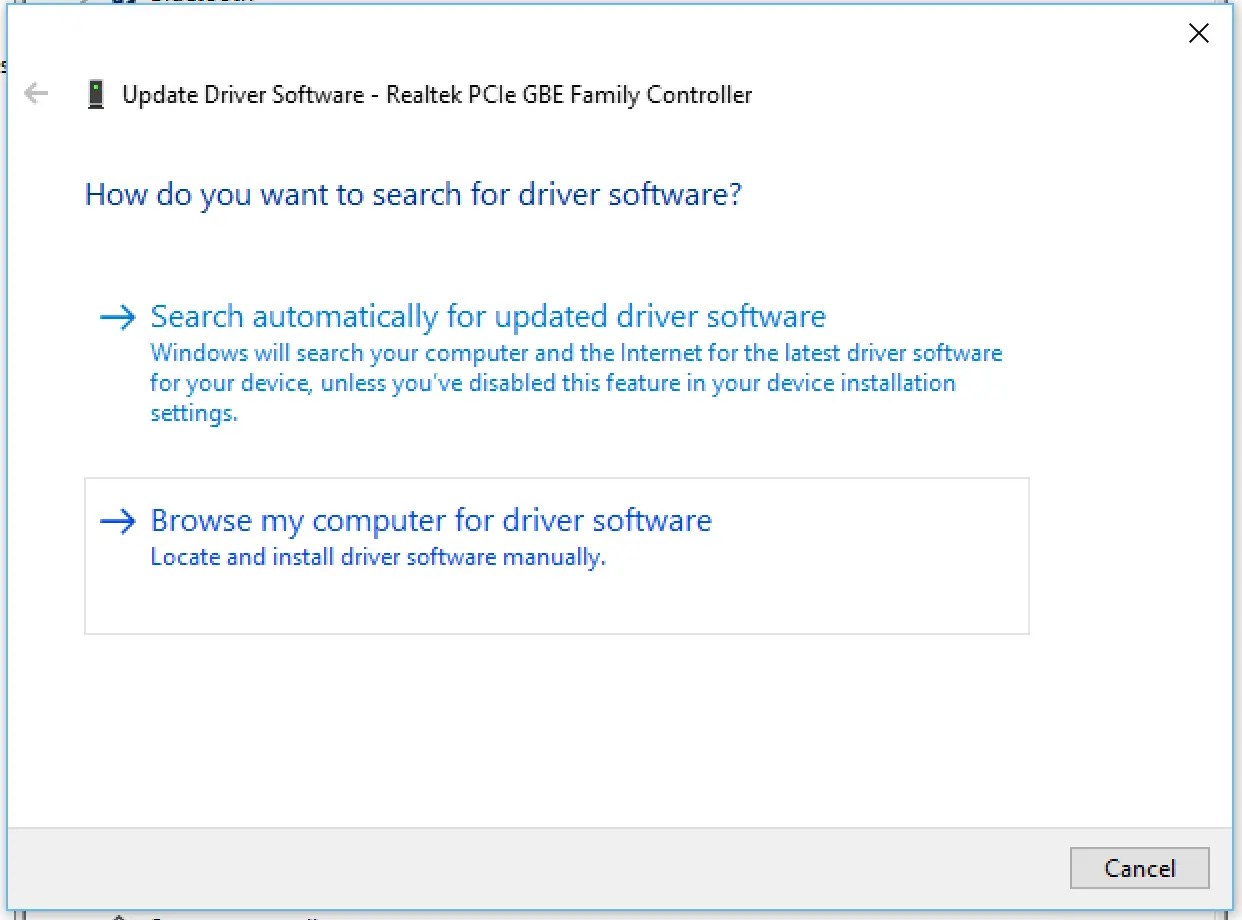Click the dialog title bar area

(x=600, y=35)
